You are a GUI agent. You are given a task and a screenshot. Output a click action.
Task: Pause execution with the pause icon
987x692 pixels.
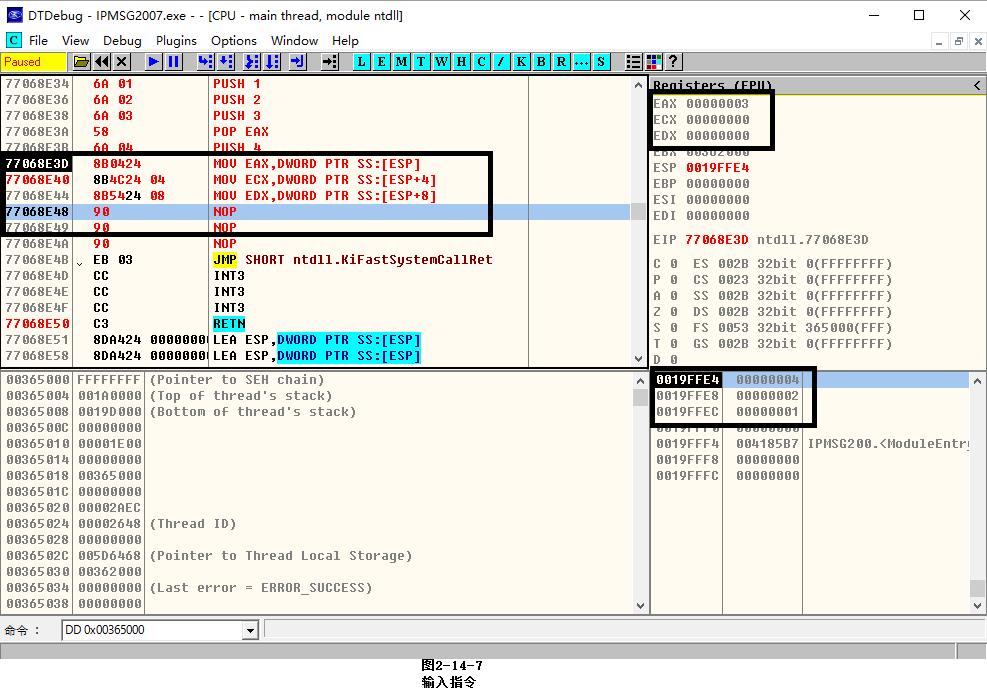174,62
